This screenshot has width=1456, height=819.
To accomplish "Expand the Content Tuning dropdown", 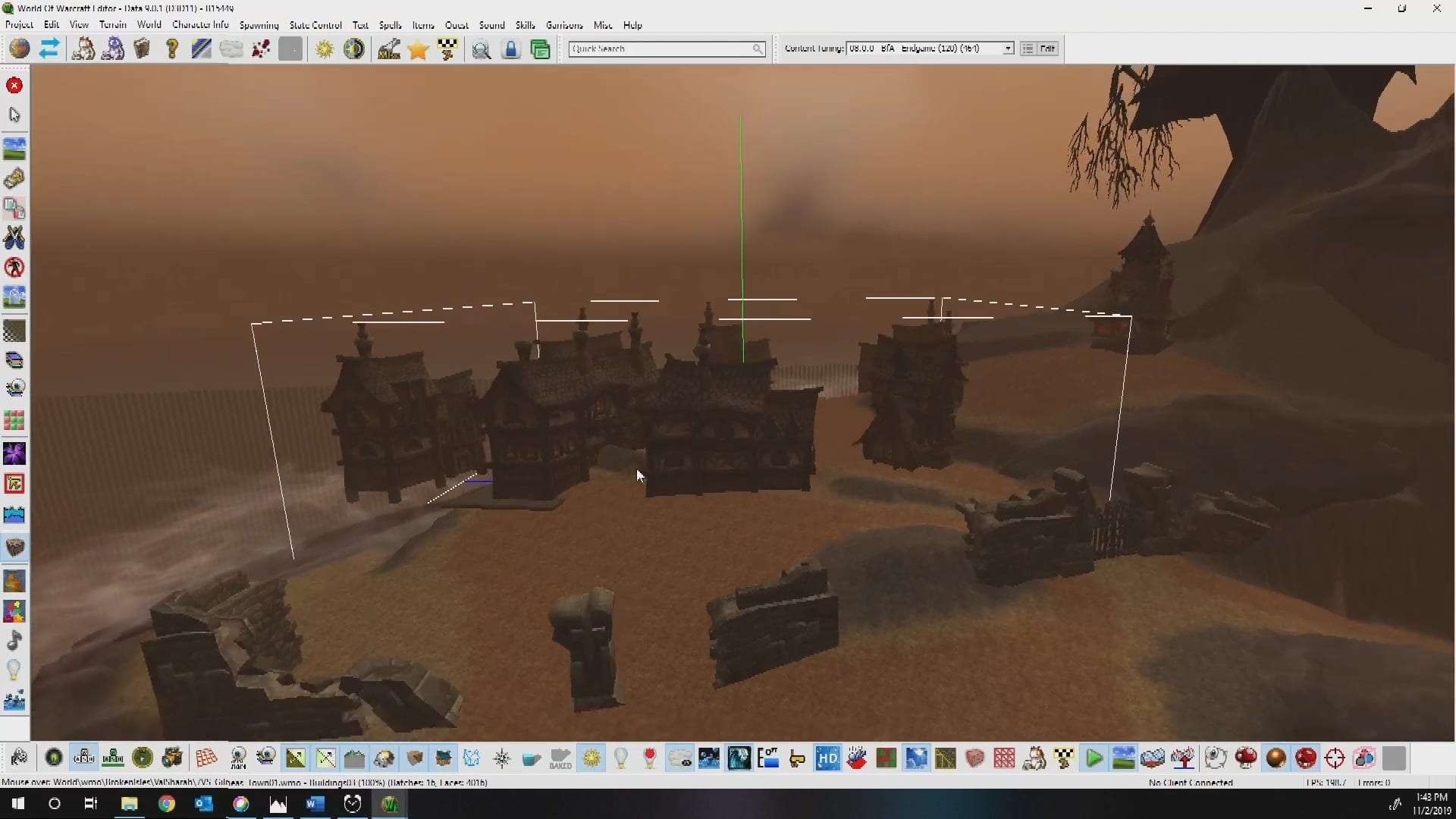I will tap(1008, 49).
